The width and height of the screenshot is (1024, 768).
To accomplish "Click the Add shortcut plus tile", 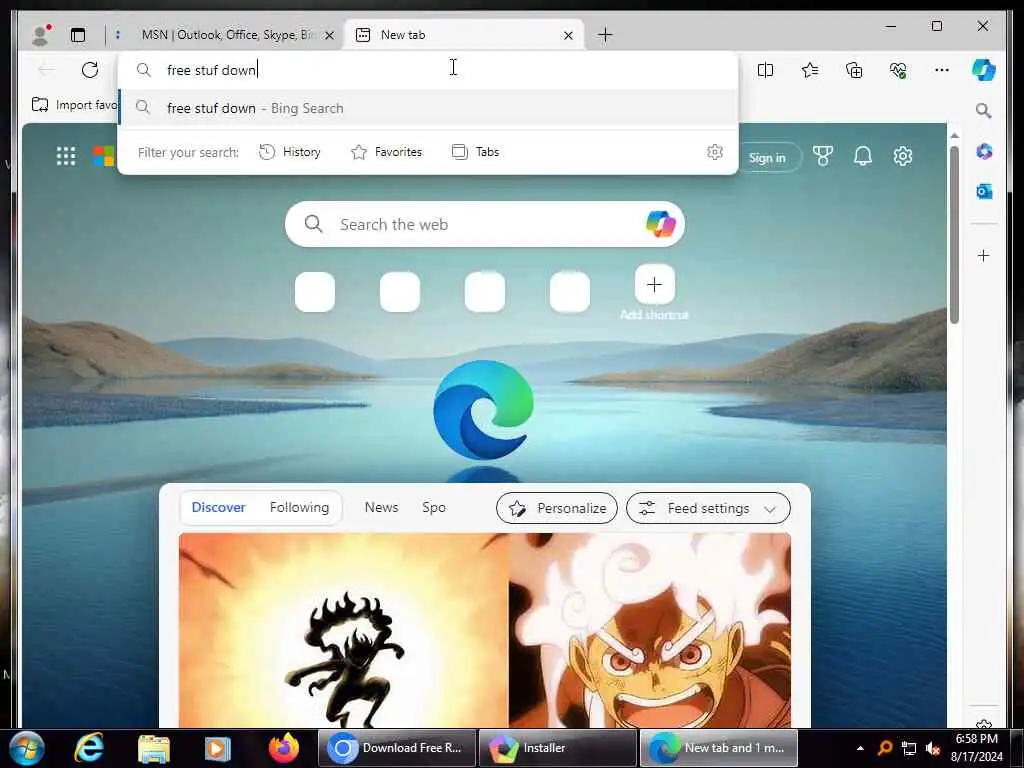I will tap(654, 285).
